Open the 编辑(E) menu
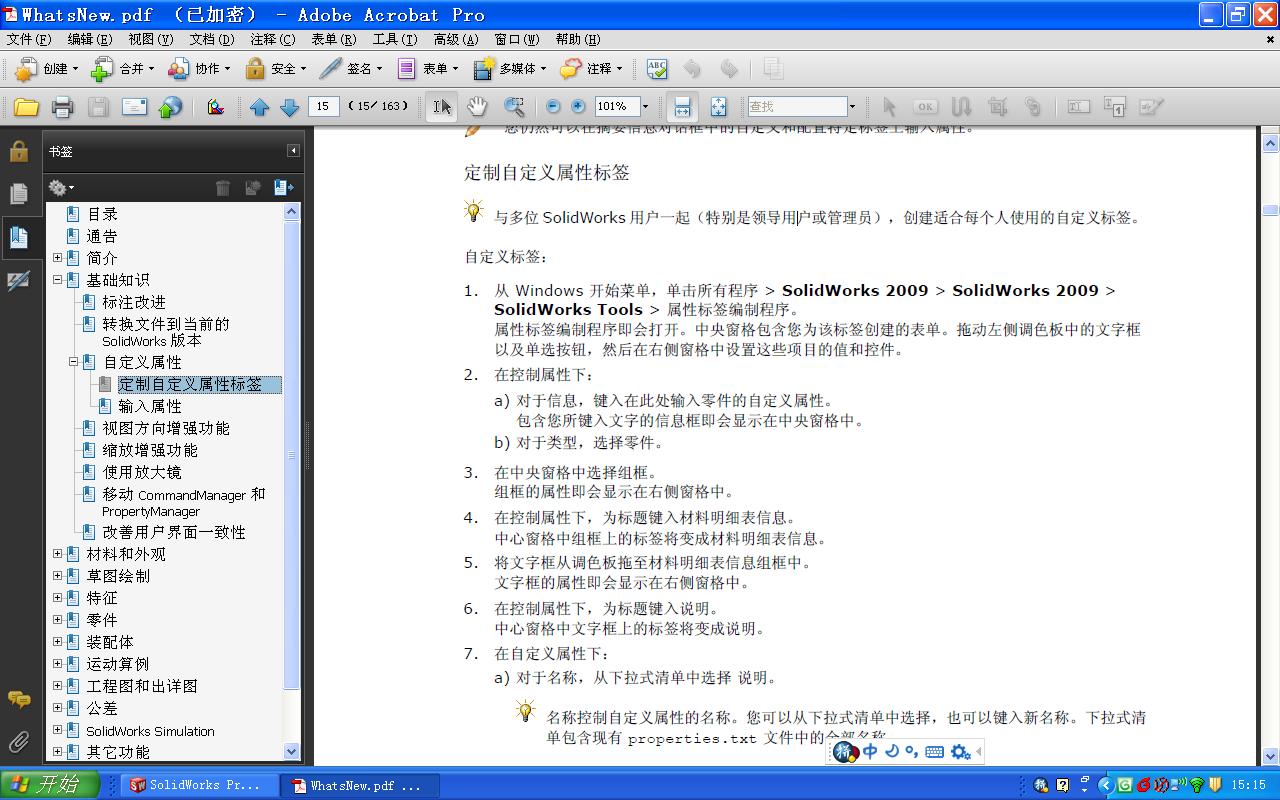Image resolution: width=1280 pixels, height=800 pixels. (90, 40)
